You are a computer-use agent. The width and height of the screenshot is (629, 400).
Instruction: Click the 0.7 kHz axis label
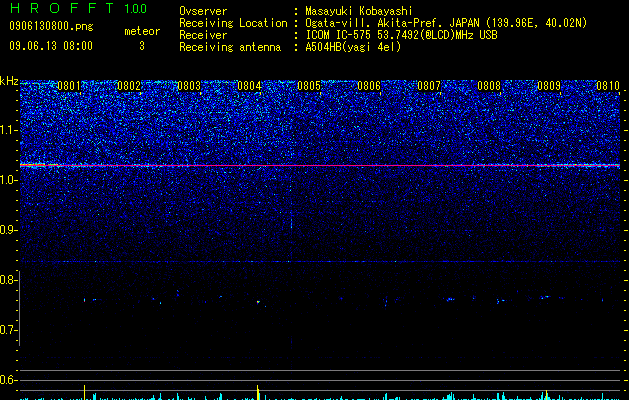pos(8,330)
